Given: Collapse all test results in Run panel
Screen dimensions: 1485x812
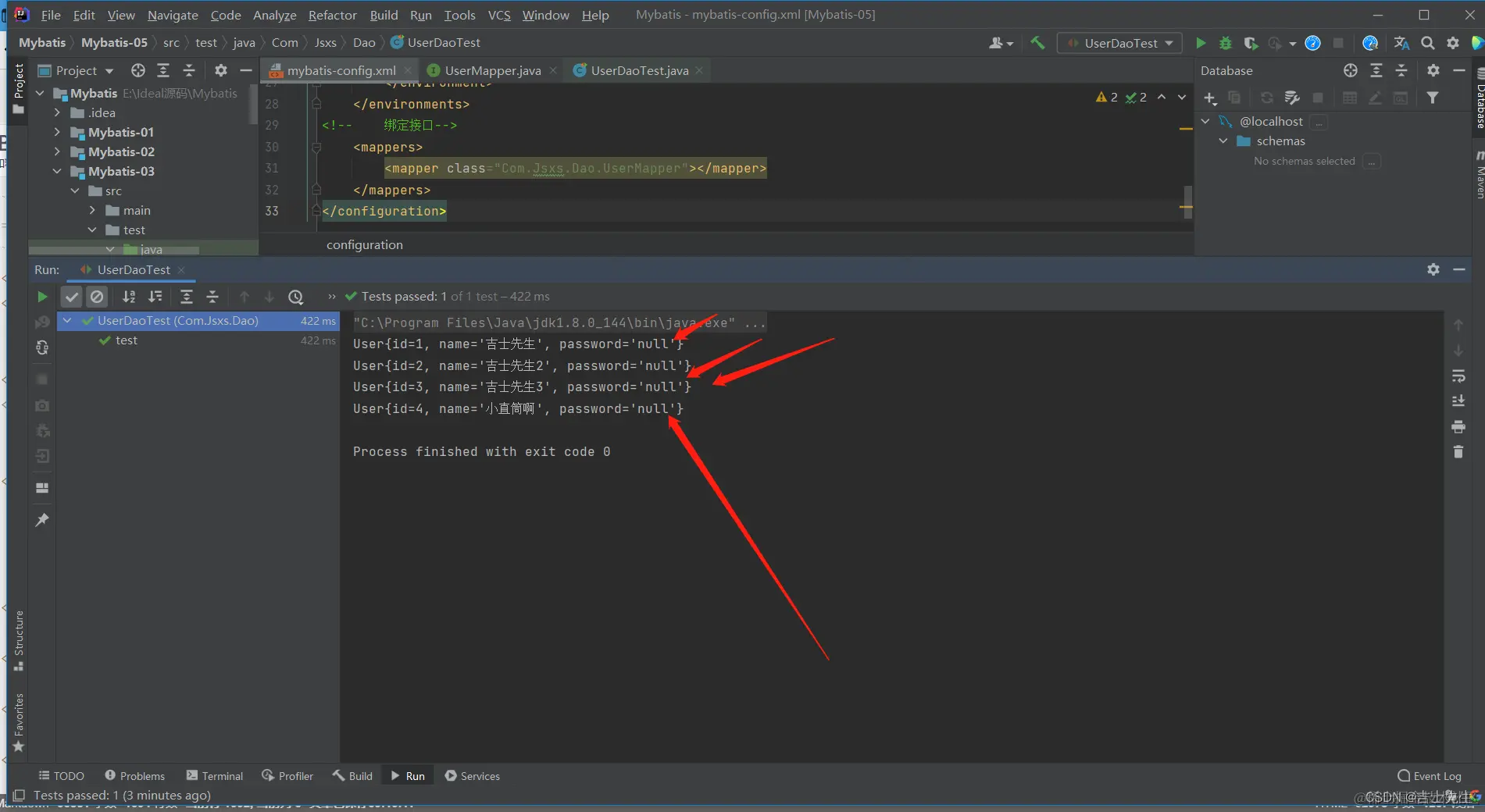Looking at the screenshot, I should (212, 297).
